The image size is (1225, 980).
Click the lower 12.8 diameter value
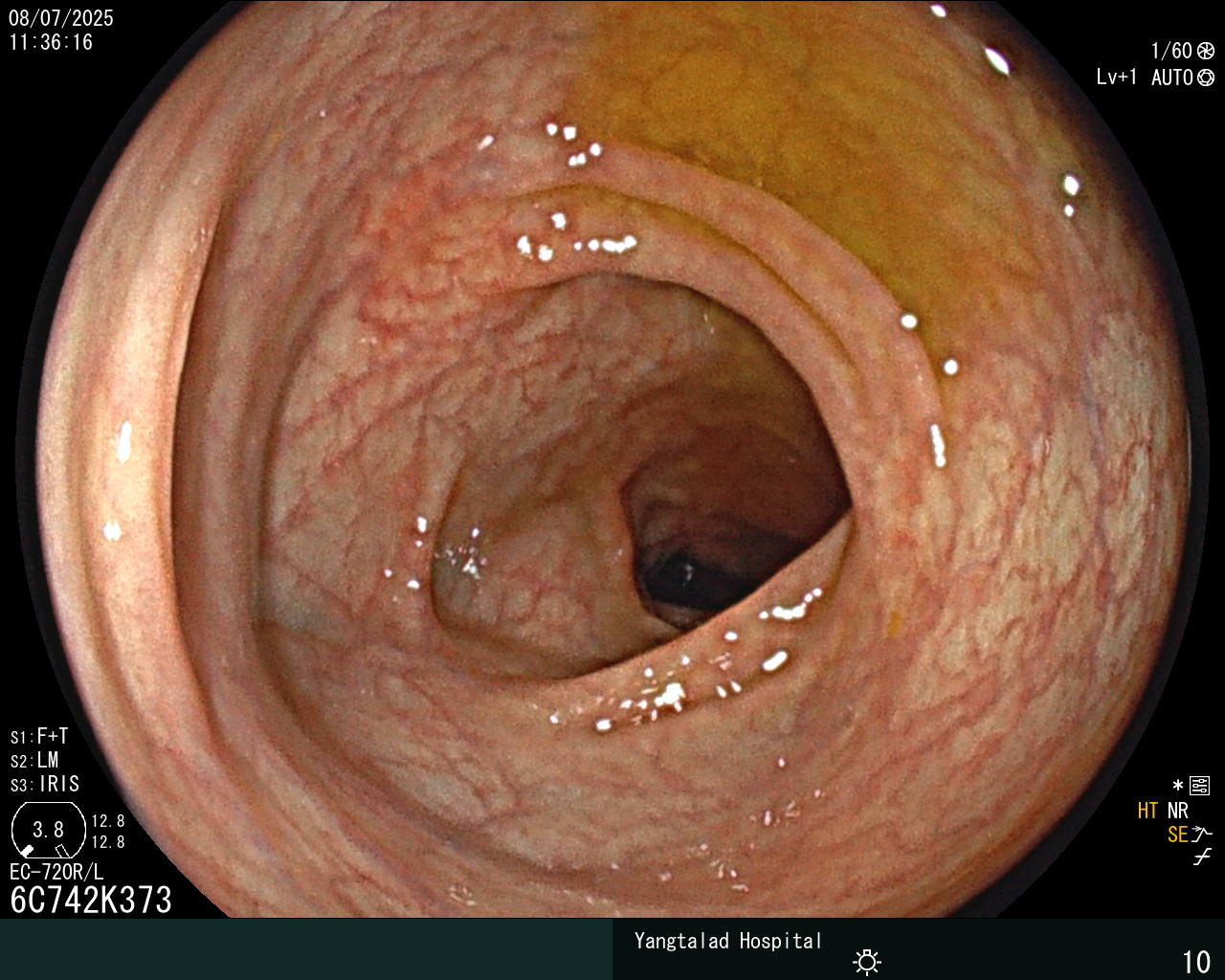(x=108, y=842)
